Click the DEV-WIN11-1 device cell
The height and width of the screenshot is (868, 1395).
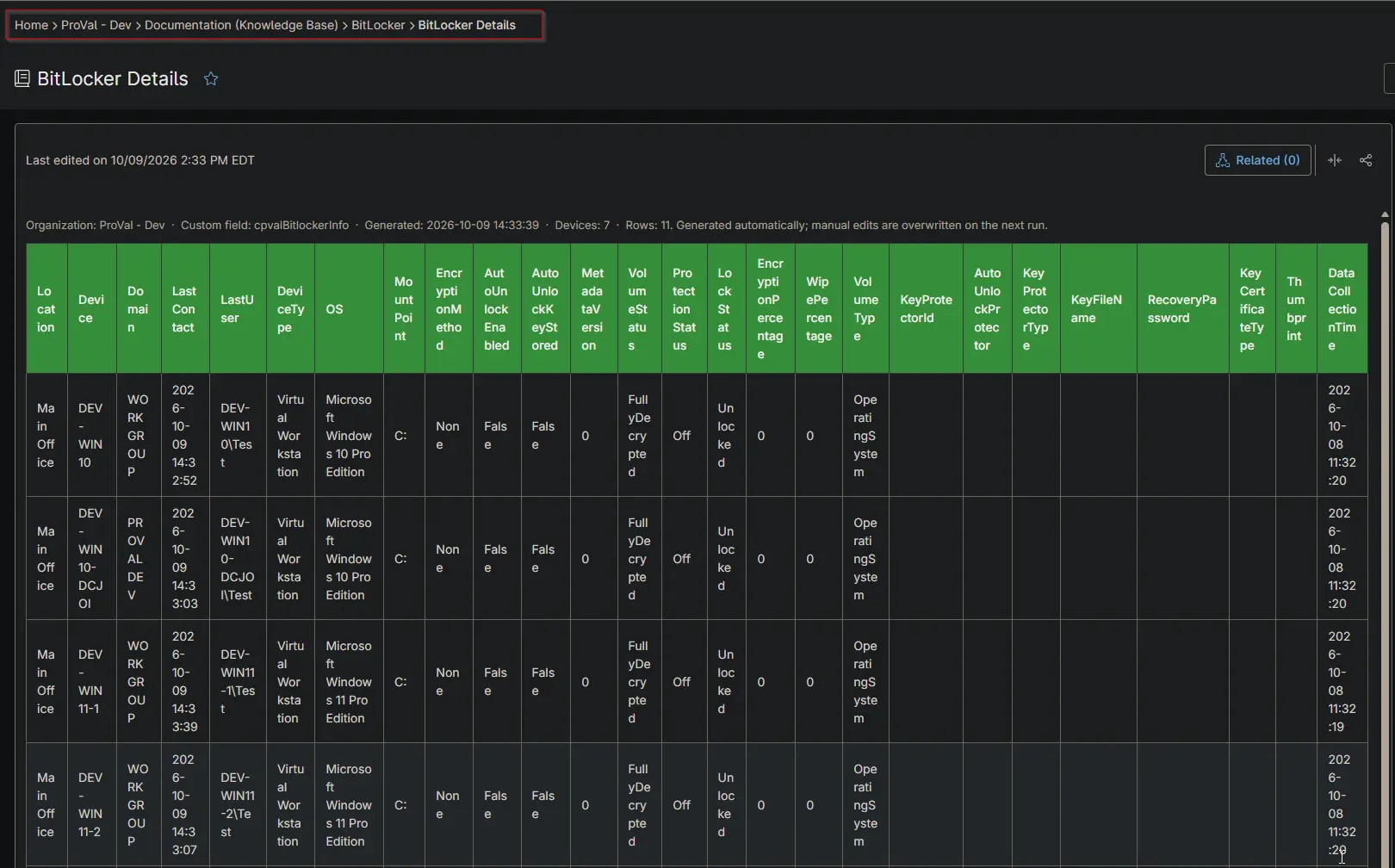pyautogui.click(x=91, y=682)
